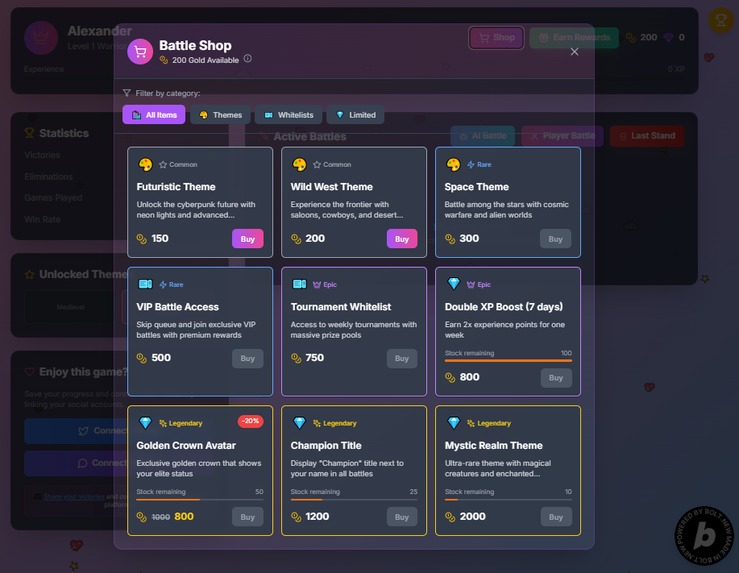
Task: Click the AI Battle button in background
Action: pos(483,136)
